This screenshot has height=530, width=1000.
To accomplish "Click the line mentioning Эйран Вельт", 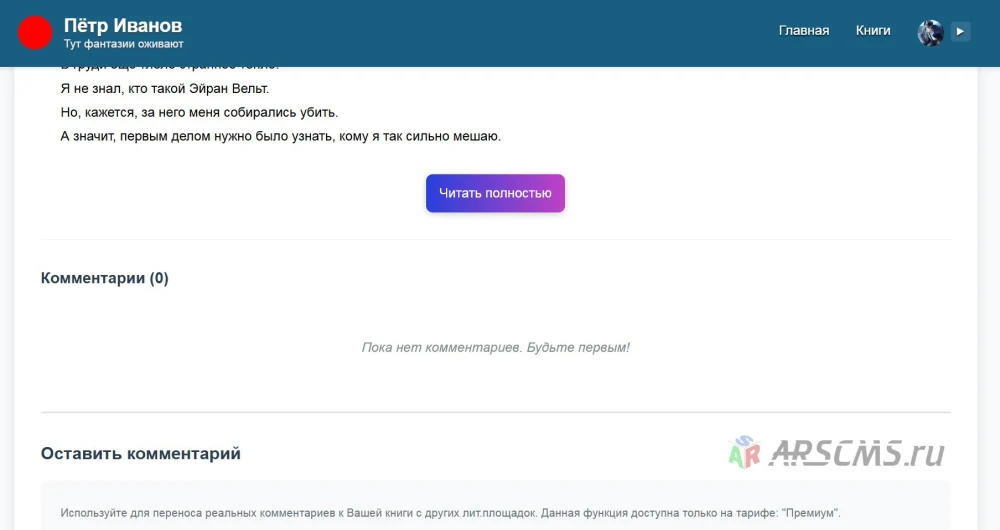I will 165,89.
